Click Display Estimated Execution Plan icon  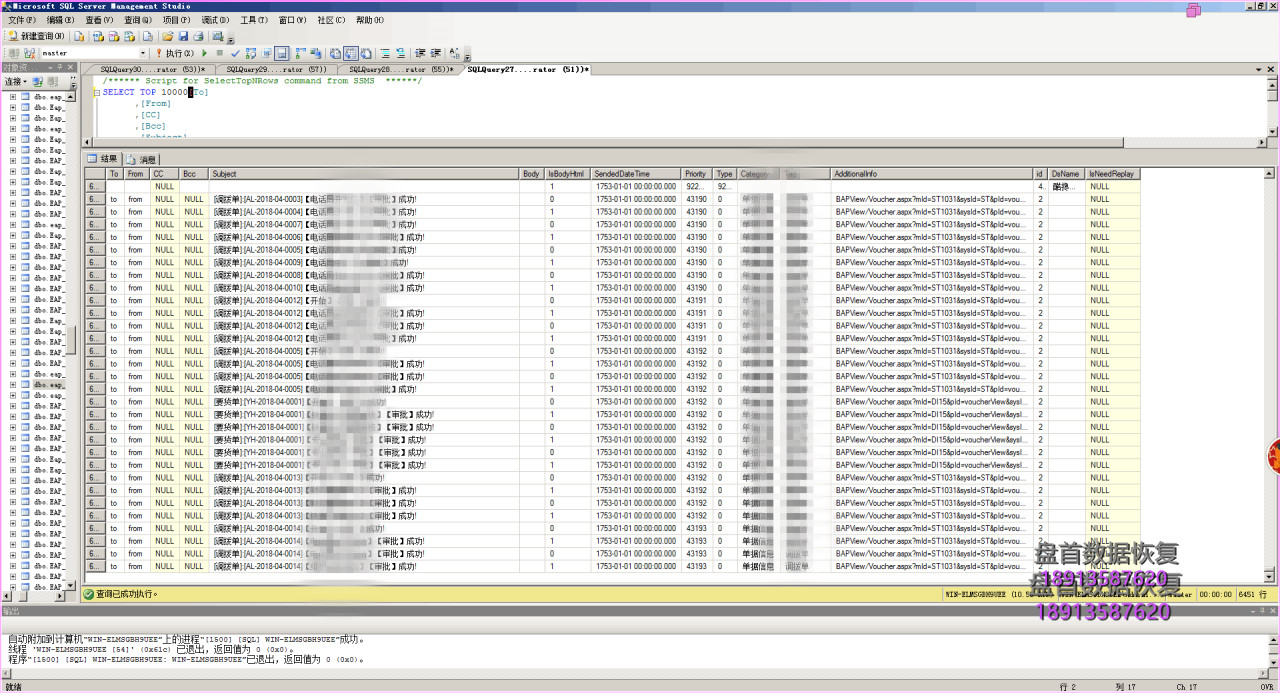coord(251,53)
